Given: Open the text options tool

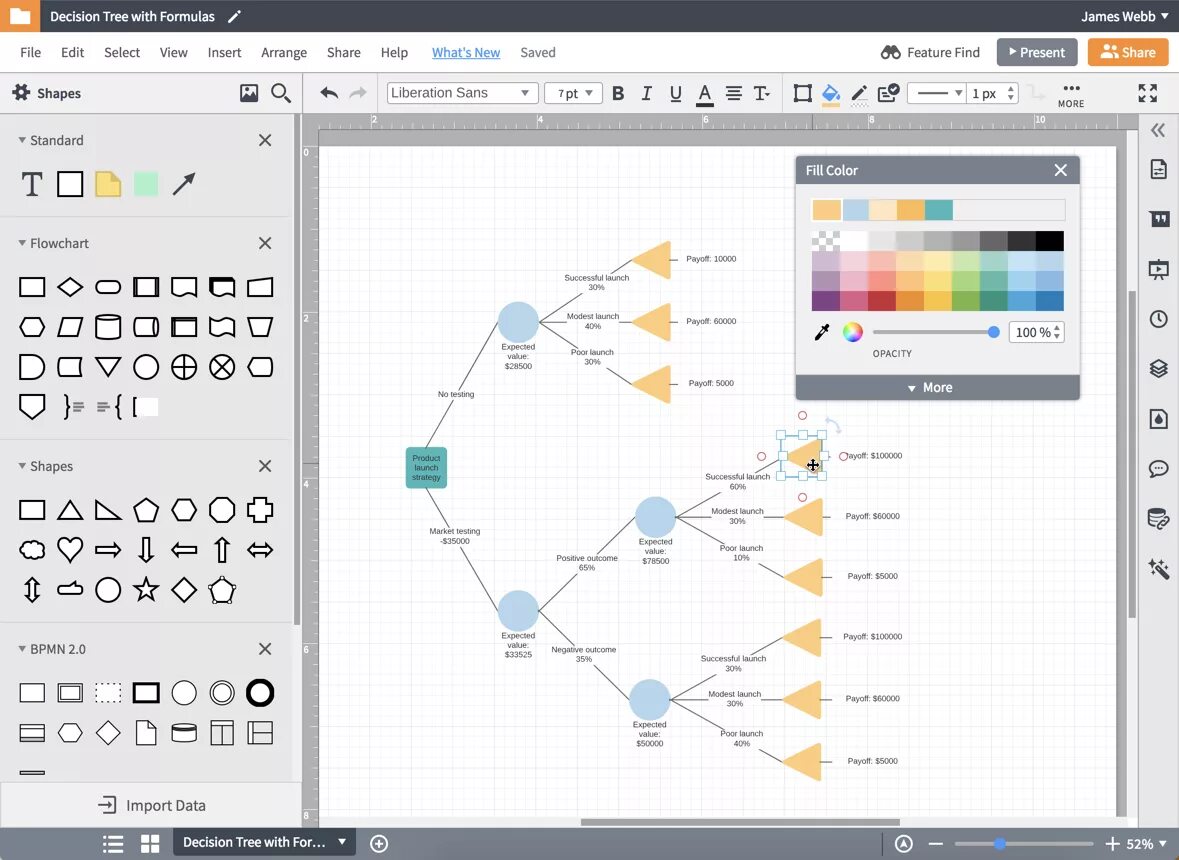Looking at the screenshot, I should pyautogui.click(x=762, y=93).
